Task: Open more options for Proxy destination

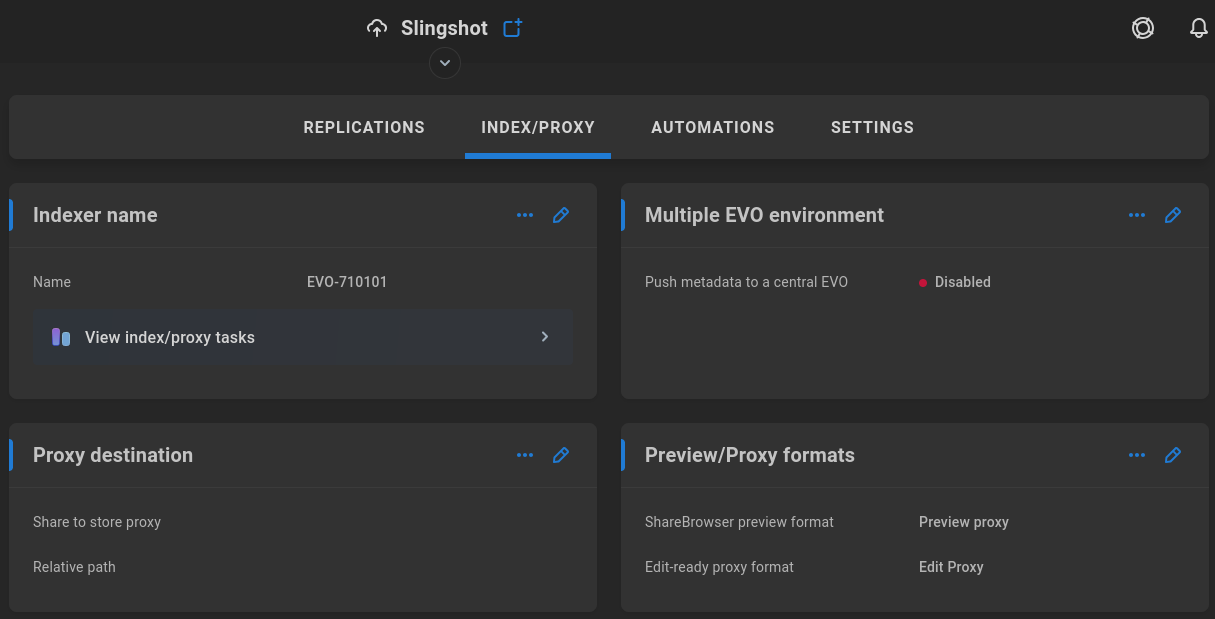Action: point(525,455)
